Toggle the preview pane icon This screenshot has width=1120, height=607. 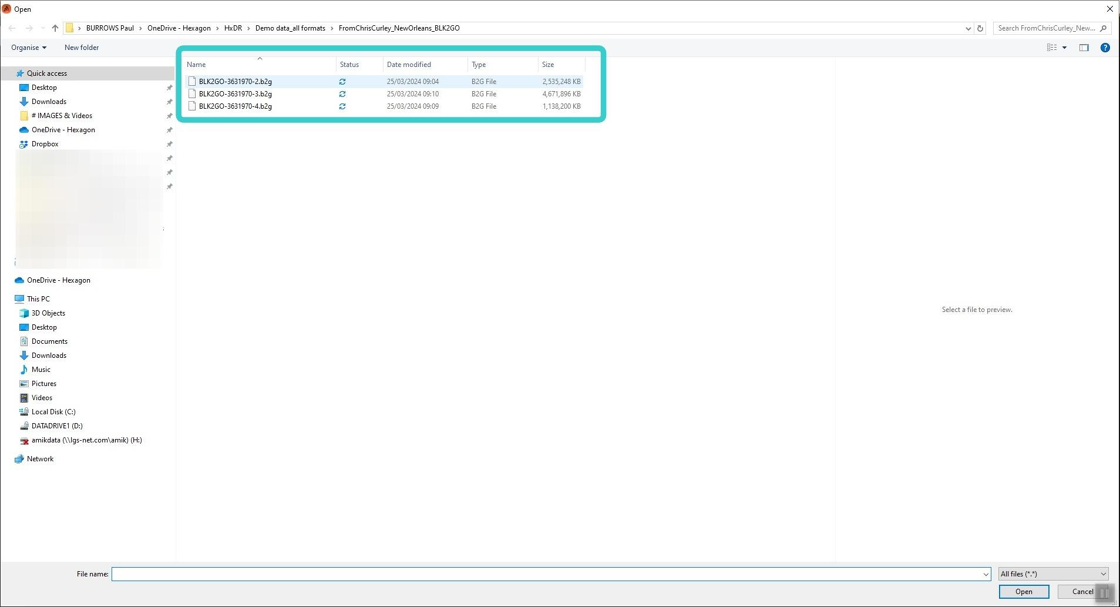1084,48
